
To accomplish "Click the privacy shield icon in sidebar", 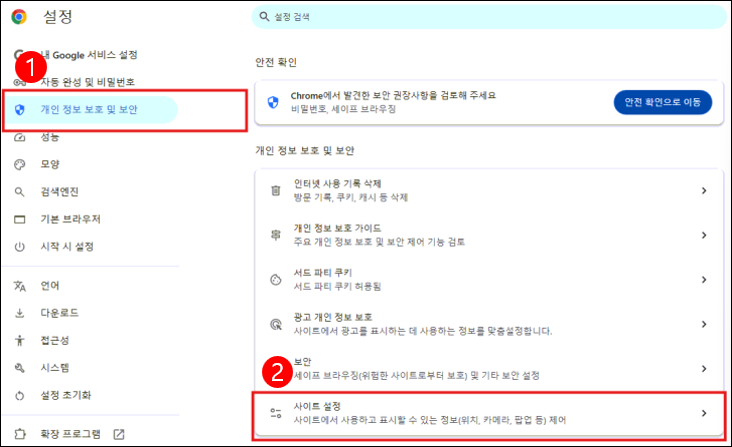I will pos(20,109).
